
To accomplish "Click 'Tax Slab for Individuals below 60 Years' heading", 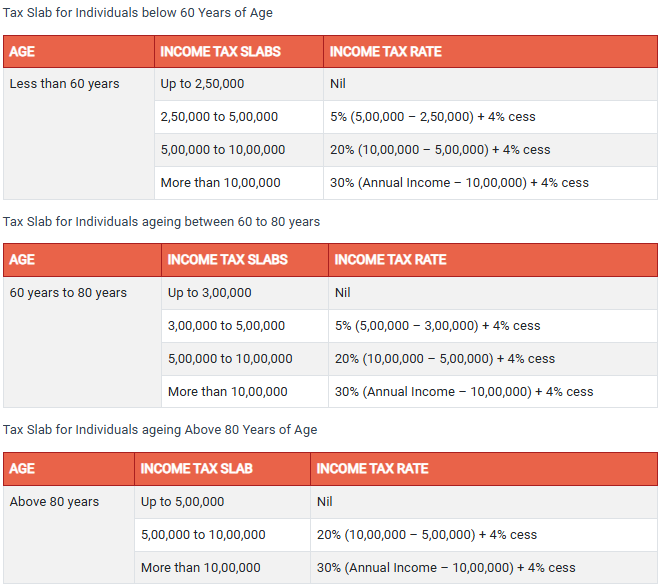I will coord(137,13).
